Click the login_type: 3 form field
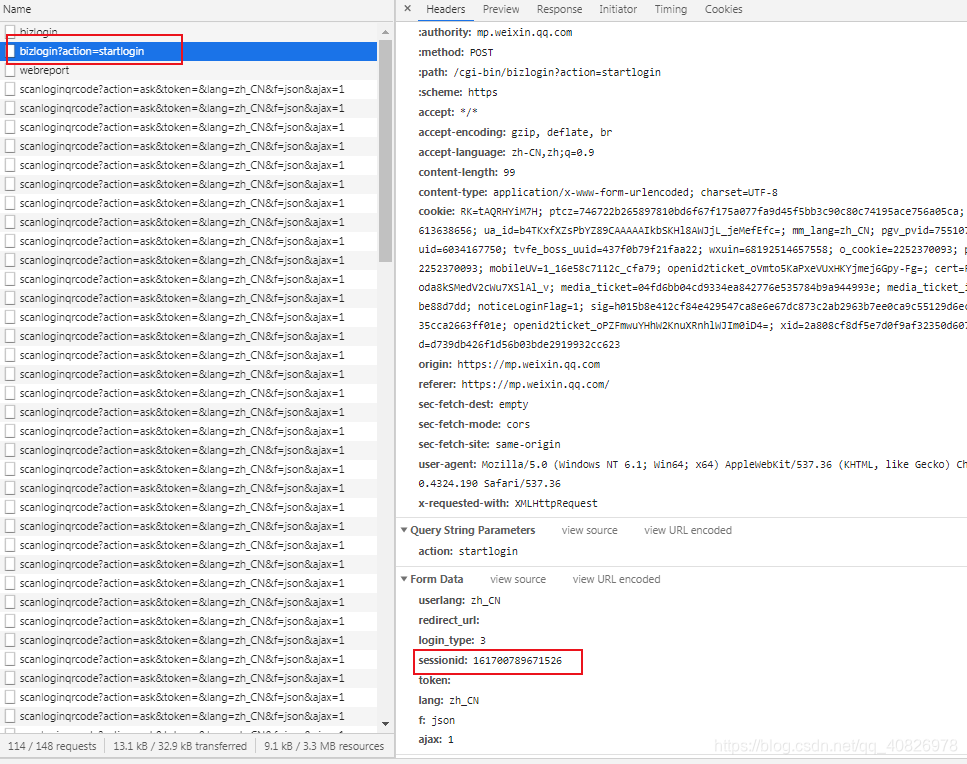967x764 pixels. [451, 640]
